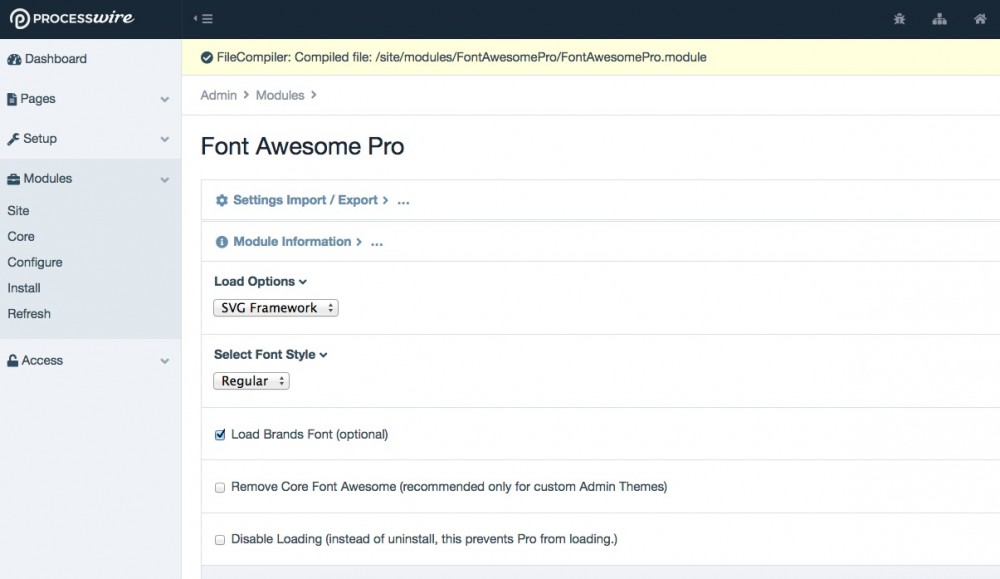This screenshot has height=579, width=1000.
Task: Click the Admin breadcrumb link
Action: [218, 95]
